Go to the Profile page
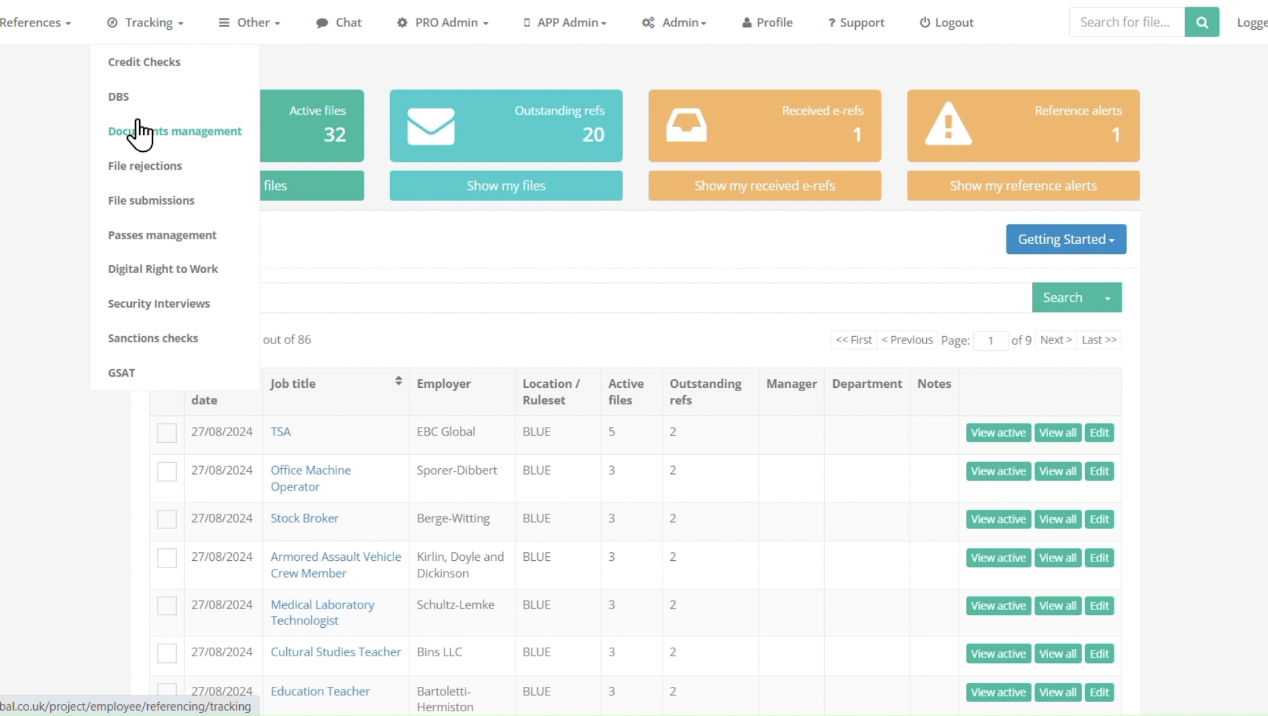1268x716 pixels. (767, 22)
